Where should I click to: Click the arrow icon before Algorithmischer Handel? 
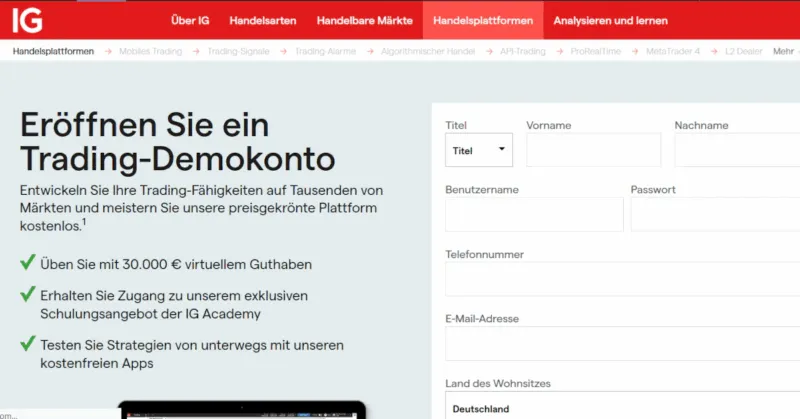pyautogui.click(x=370, y=52)
